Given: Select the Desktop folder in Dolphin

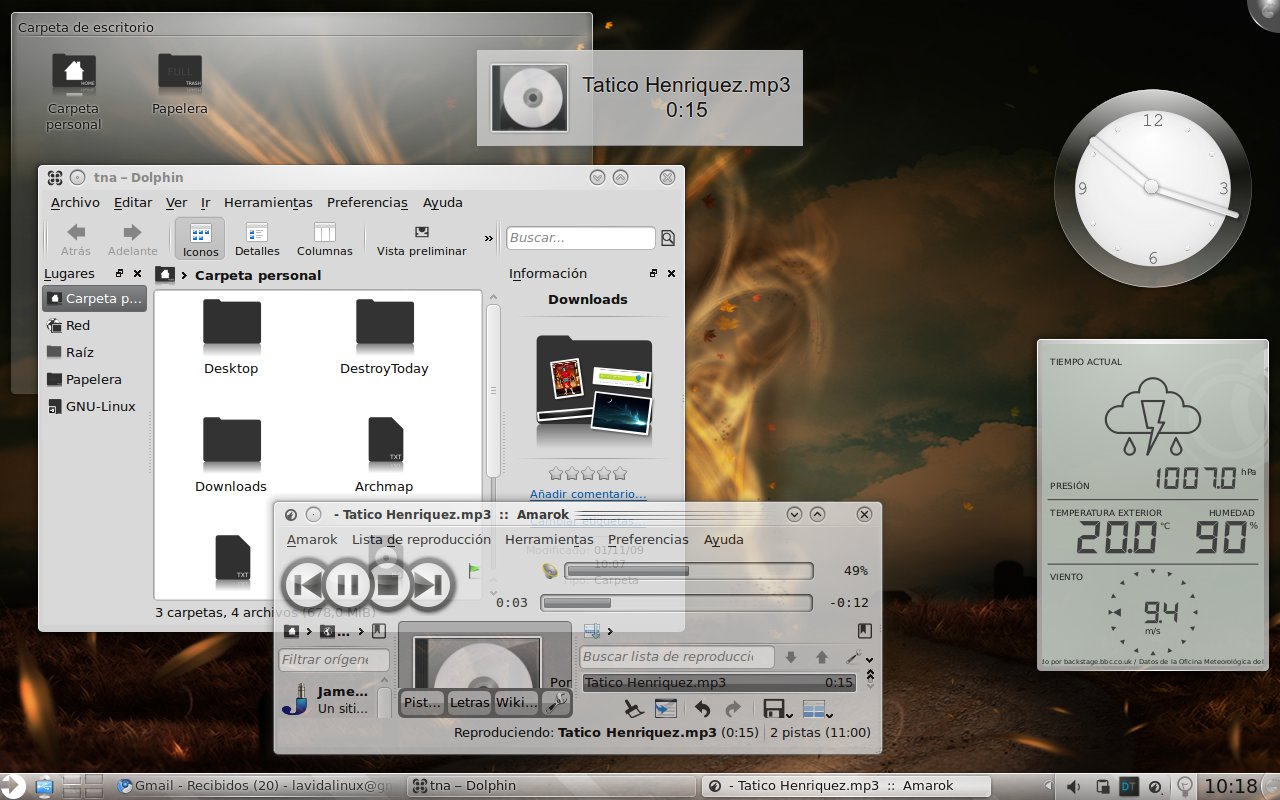Looking at the screenshot, I should click(231, 336).
